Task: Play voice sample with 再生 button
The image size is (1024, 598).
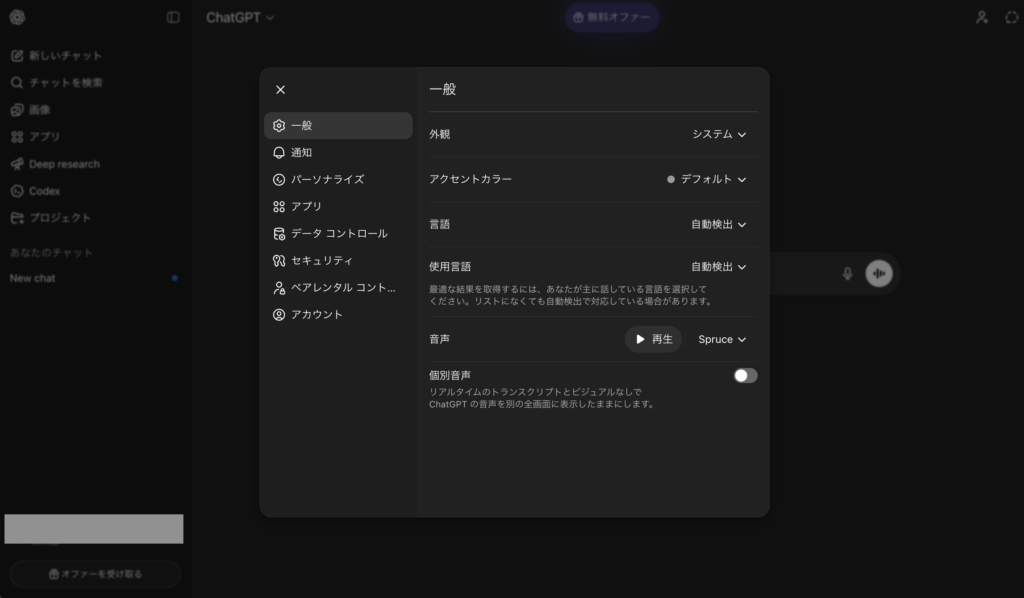Action: pos(653,340)
